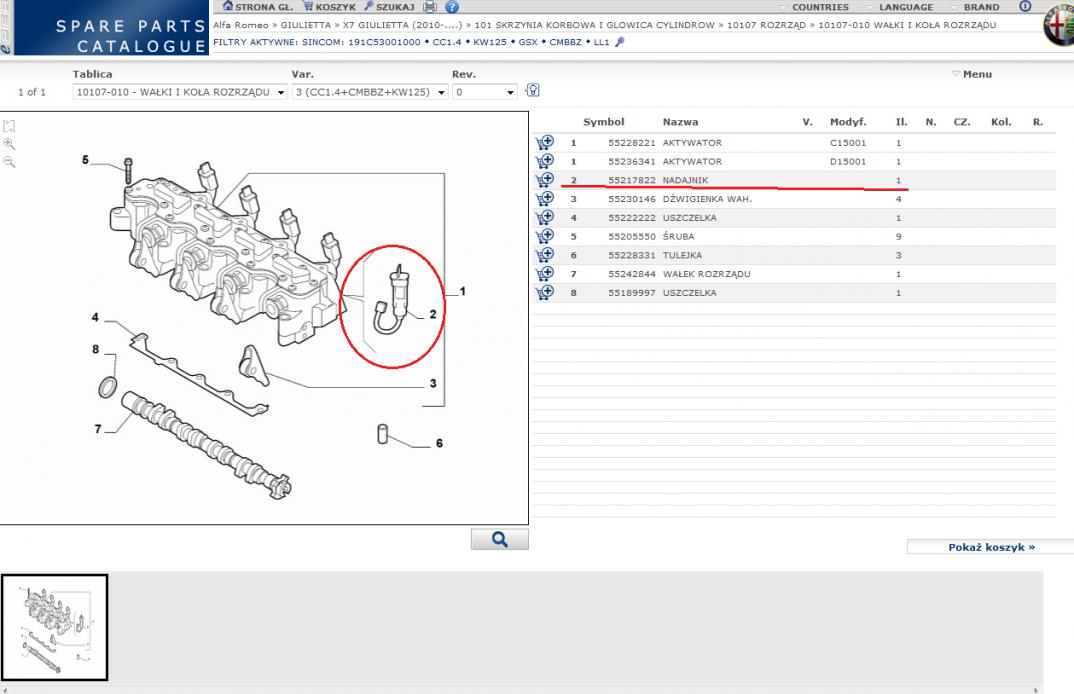Open SZUKAJ search menu item
The width and height of the screenshot is (1074, 694).
(x=389, y=7)
